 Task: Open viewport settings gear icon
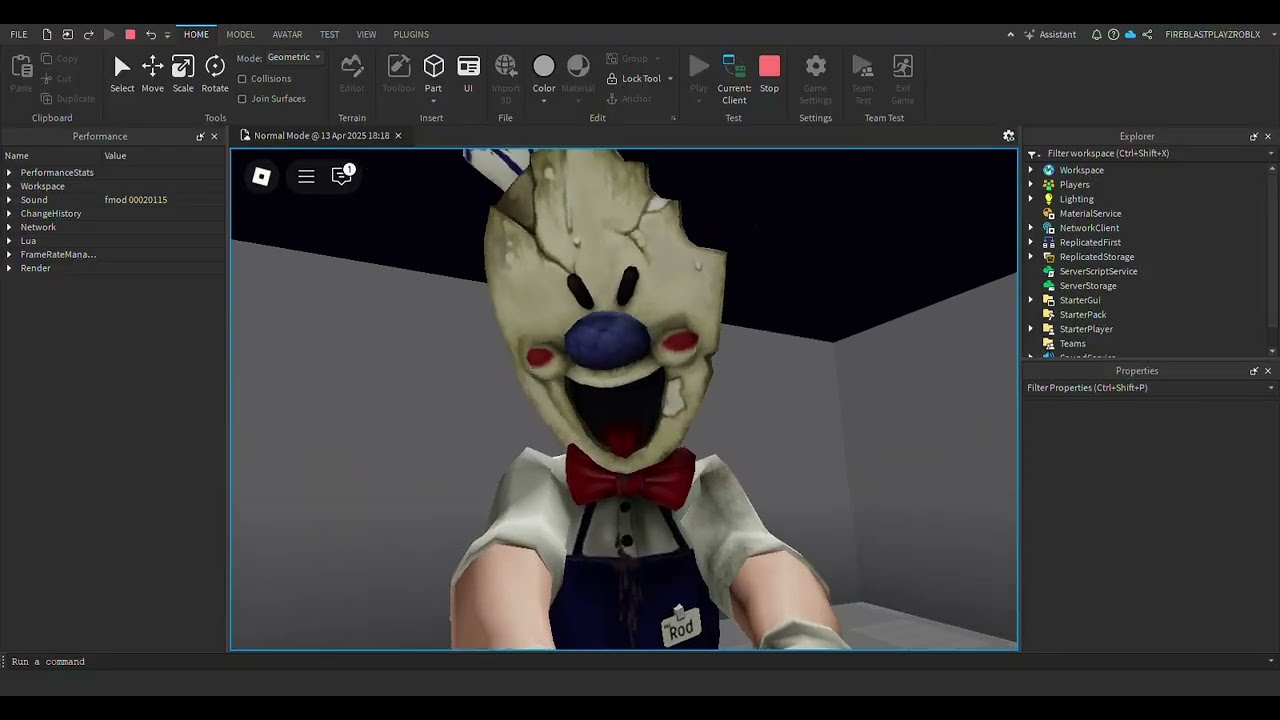coord(1008,136)
